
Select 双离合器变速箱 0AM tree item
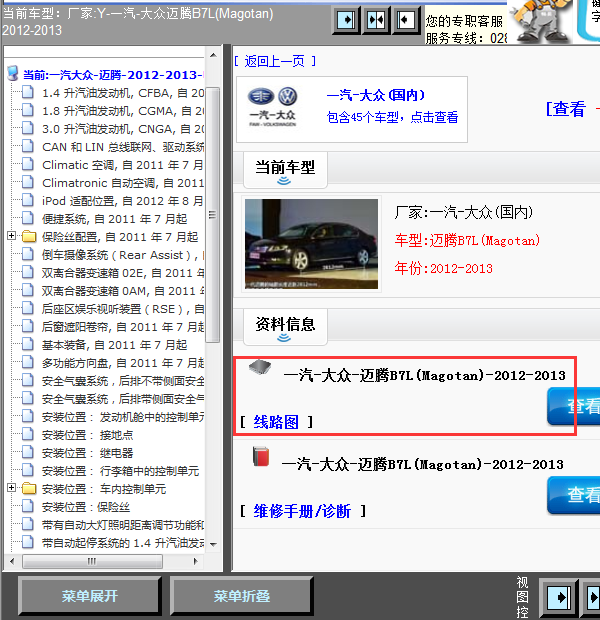[x=123, y=291]
